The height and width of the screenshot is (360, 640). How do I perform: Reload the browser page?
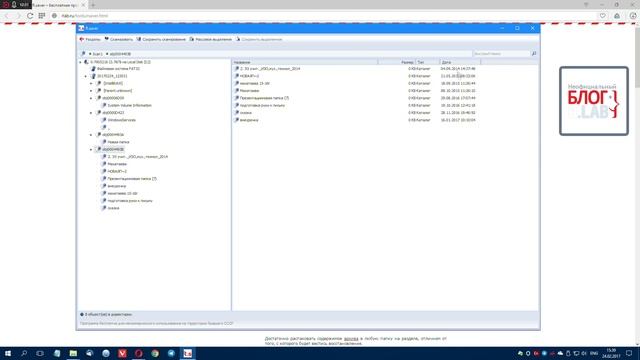(30, 16)
